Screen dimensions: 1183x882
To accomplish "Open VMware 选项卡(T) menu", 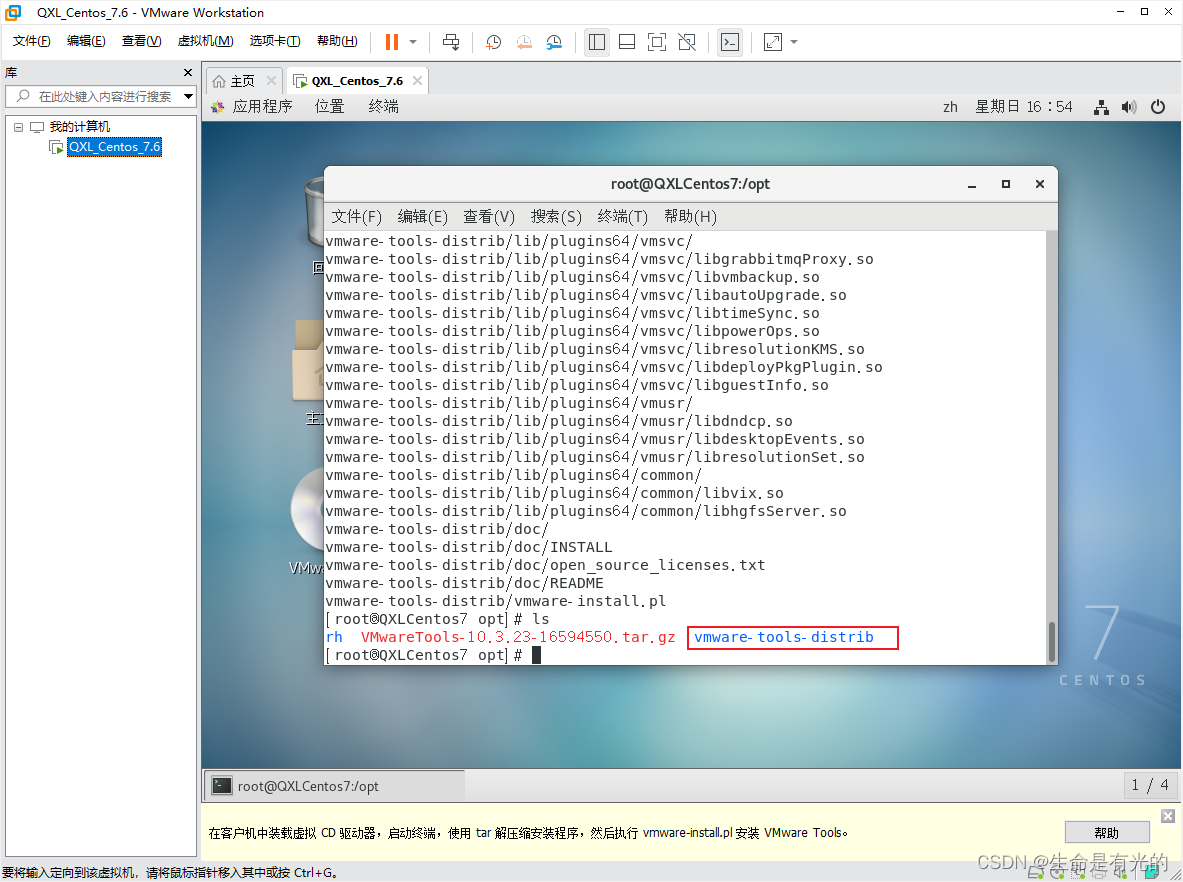I will tap(275, 41).
